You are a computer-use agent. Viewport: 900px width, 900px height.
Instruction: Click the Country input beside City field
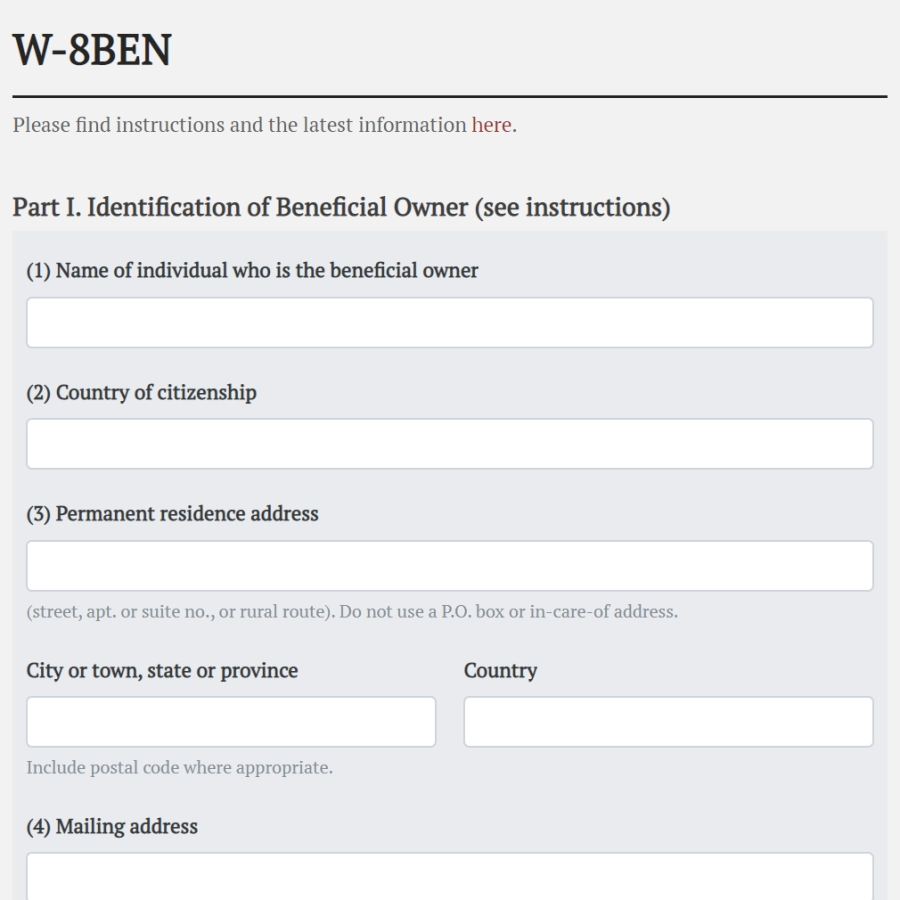click(x=669, y=721)
